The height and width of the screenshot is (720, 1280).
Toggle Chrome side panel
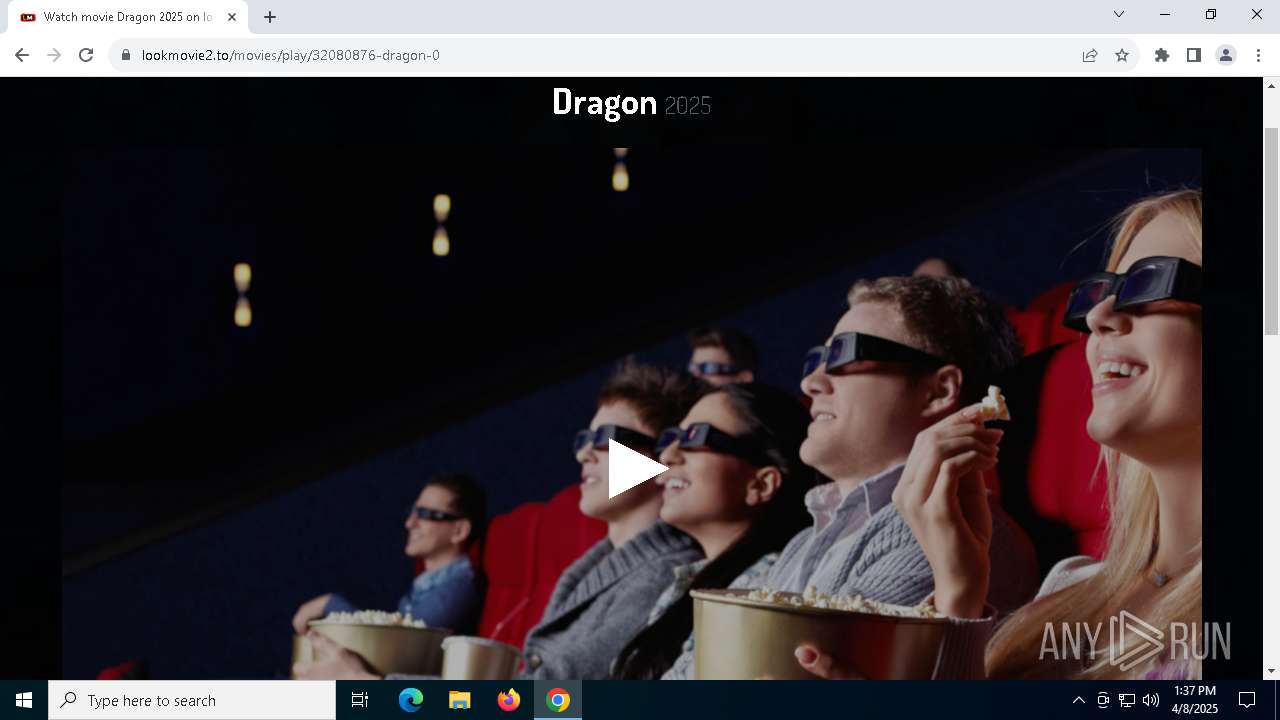1194,55
